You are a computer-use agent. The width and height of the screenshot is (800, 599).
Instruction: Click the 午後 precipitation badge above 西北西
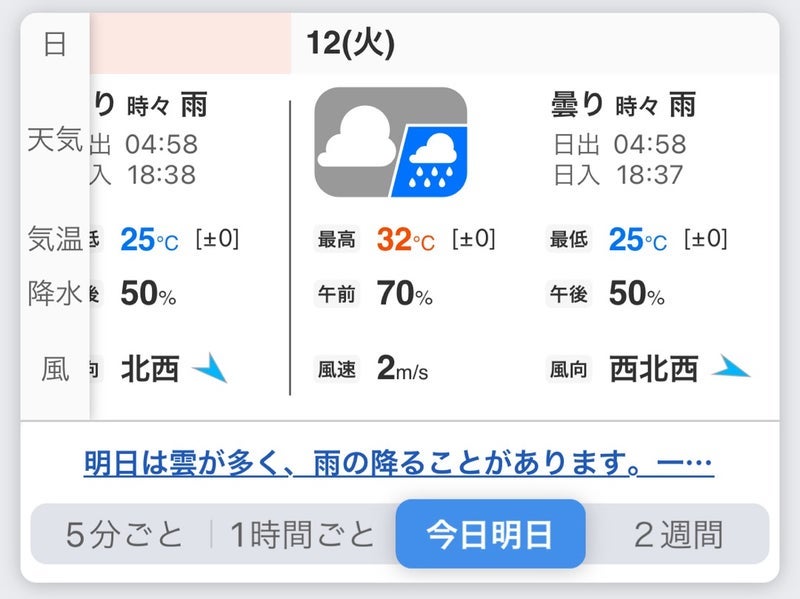click(570, 296)
